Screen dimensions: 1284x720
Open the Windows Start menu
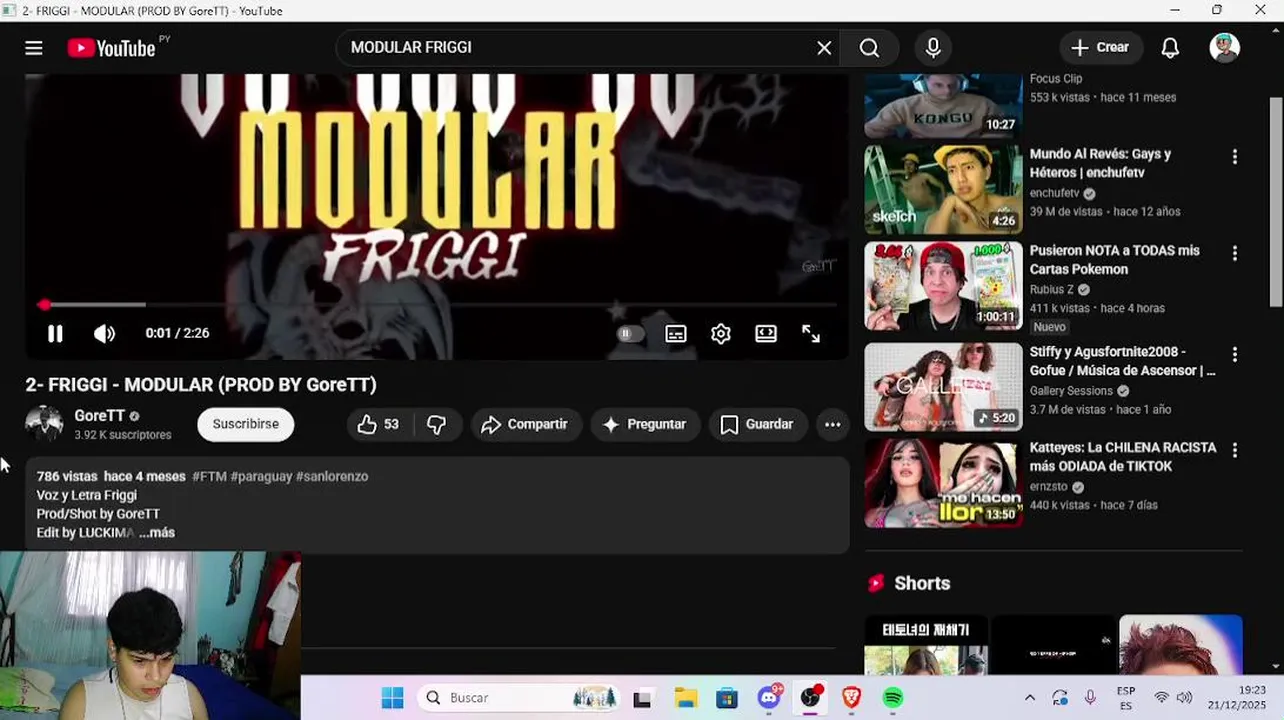(x=392, y=698)
